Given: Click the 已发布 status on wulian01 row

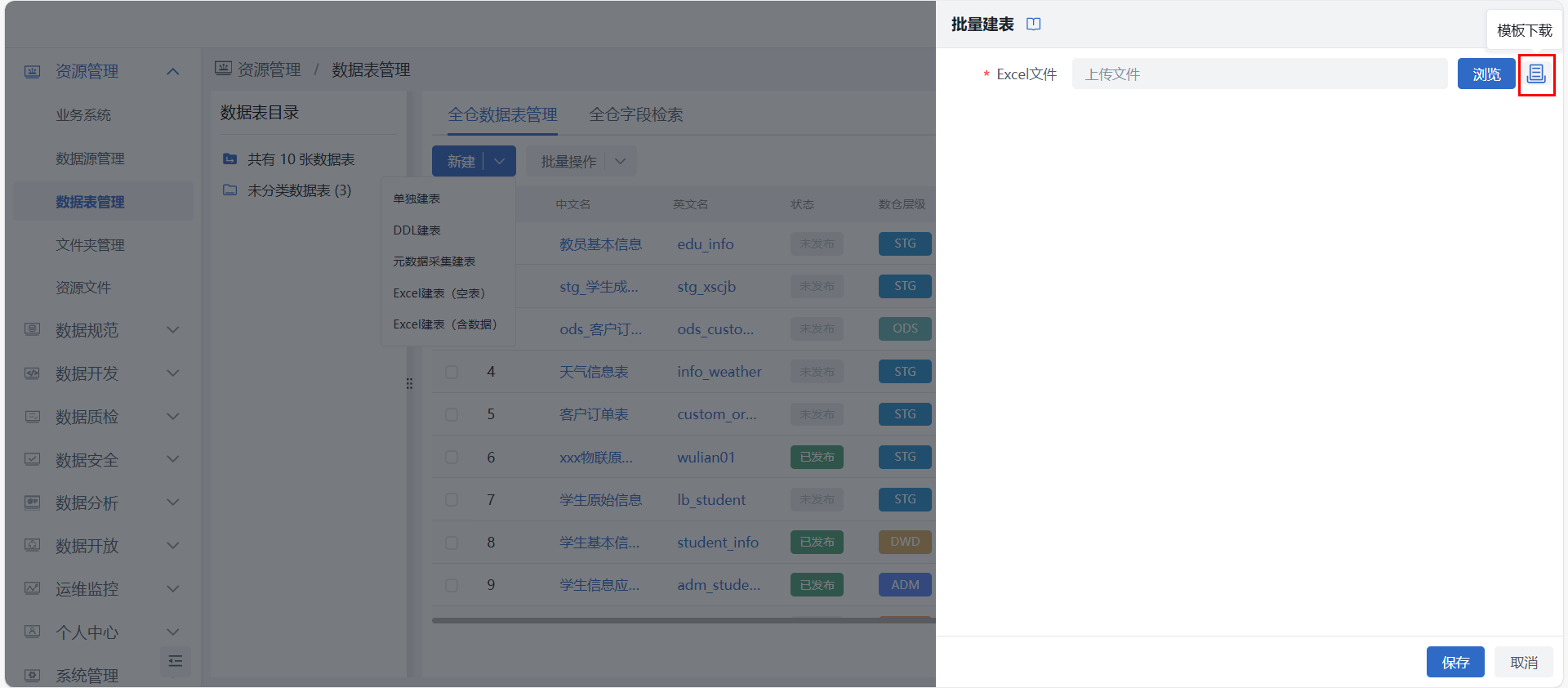Looking at the screenshot, I should pyautogui.click(x=817, y=458).
